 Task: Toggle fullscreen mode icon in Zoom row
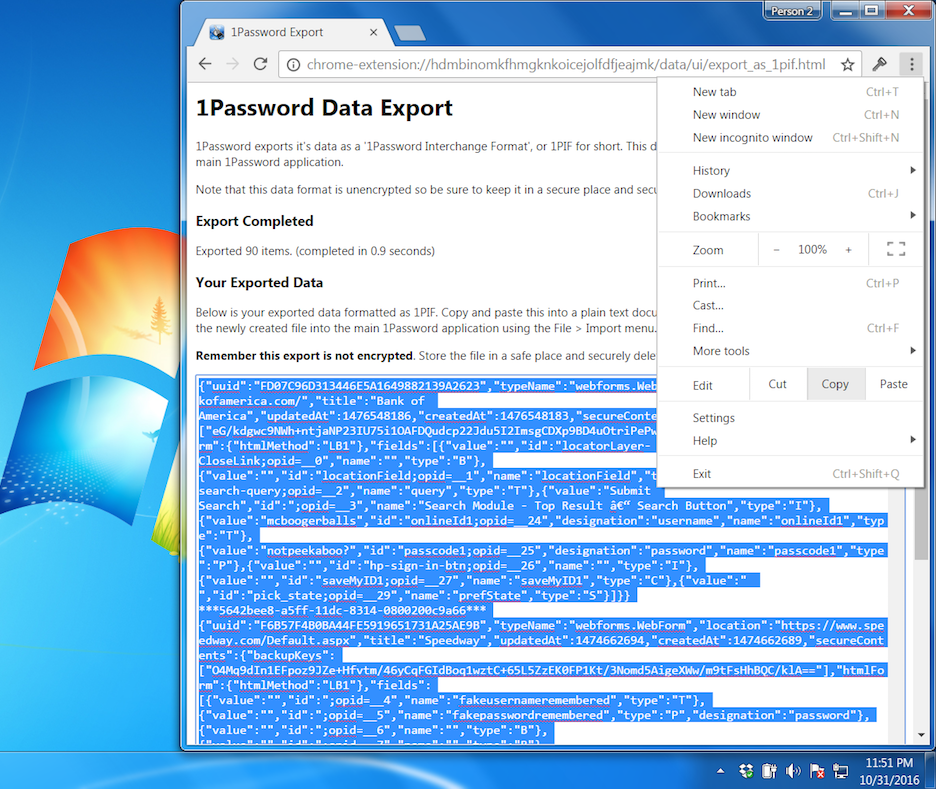[896, 249]
